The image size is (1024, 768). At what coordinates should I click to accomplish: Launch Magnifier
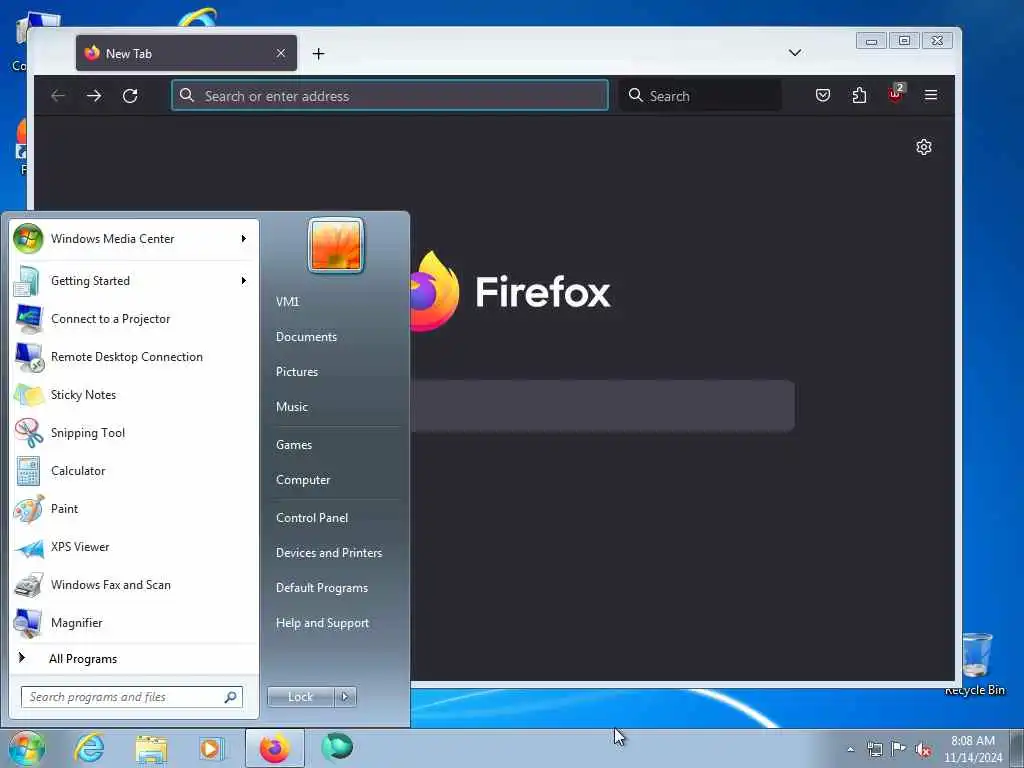134,622
